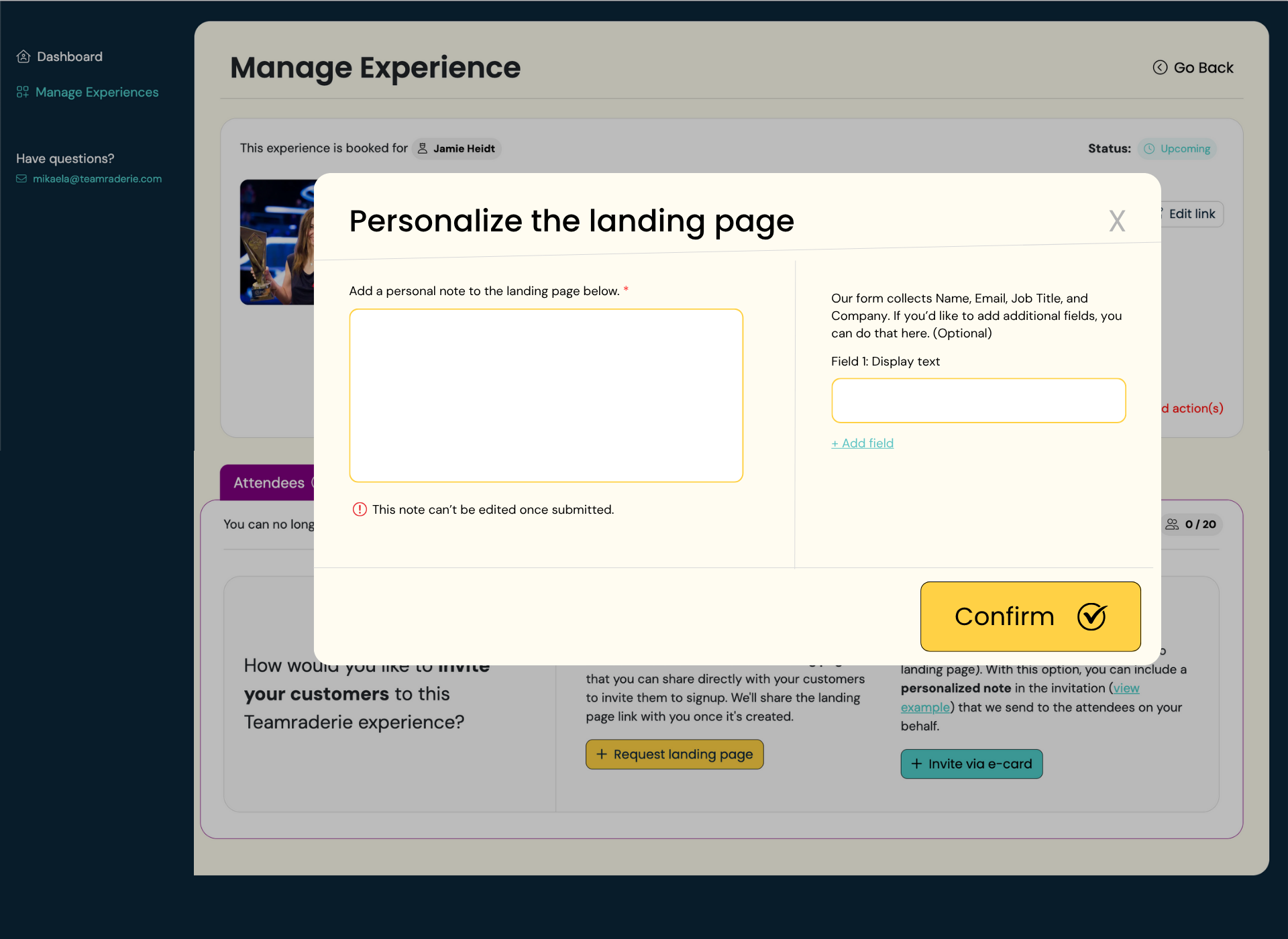Click the attendees count people icon
The image size is (1288, 939).
[x=1172, y=524]
